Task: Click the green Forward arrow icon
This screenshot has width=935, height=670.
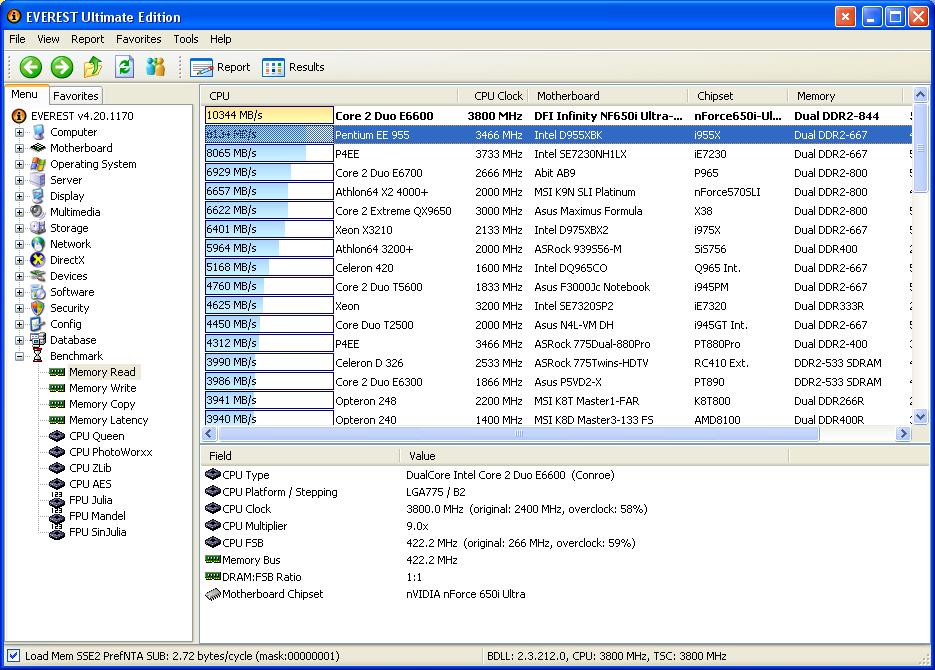Action: 62,67
